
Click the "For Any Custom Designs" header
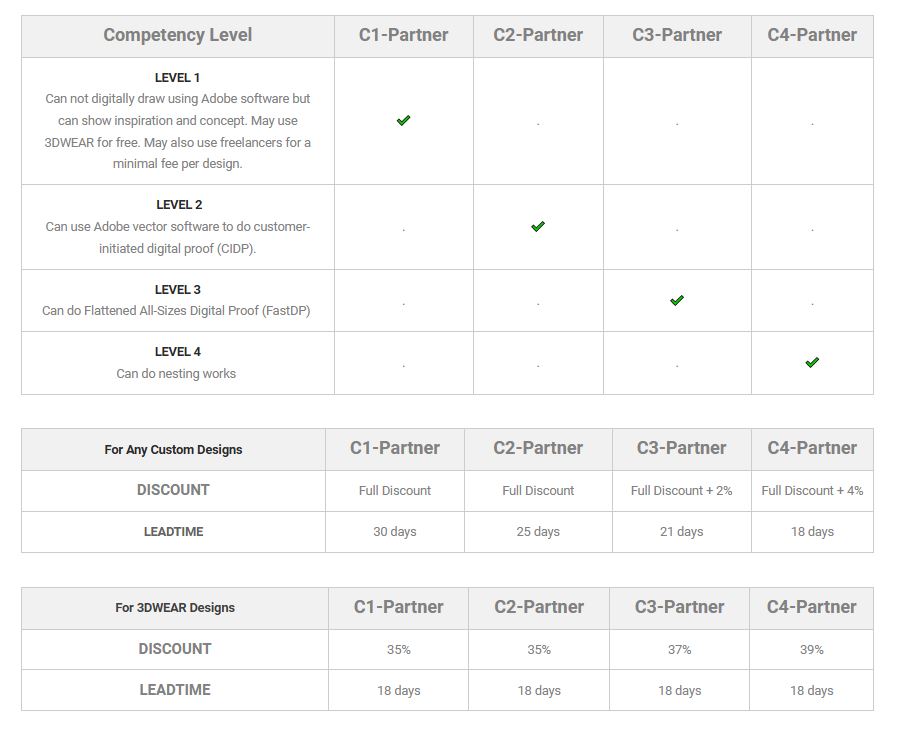pos(173,450)
